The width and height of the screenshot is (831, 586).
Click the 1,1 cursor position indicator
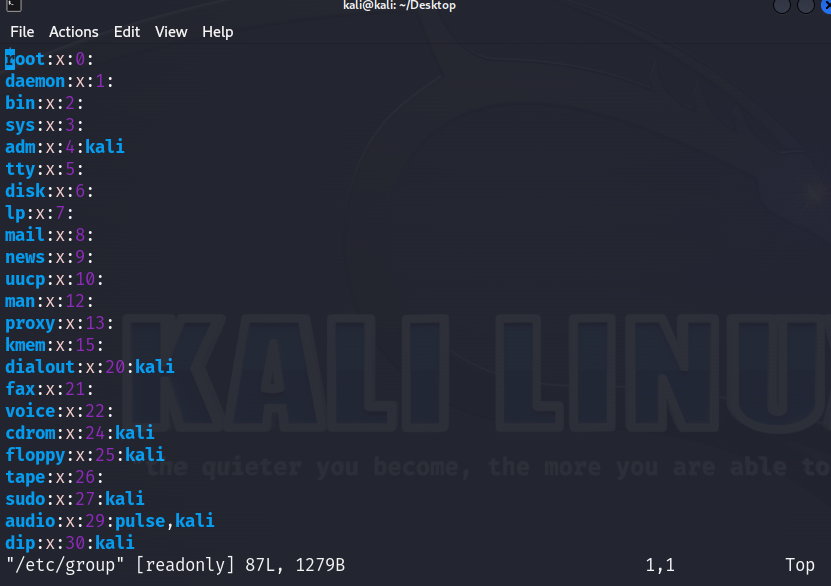coord(660,565)
